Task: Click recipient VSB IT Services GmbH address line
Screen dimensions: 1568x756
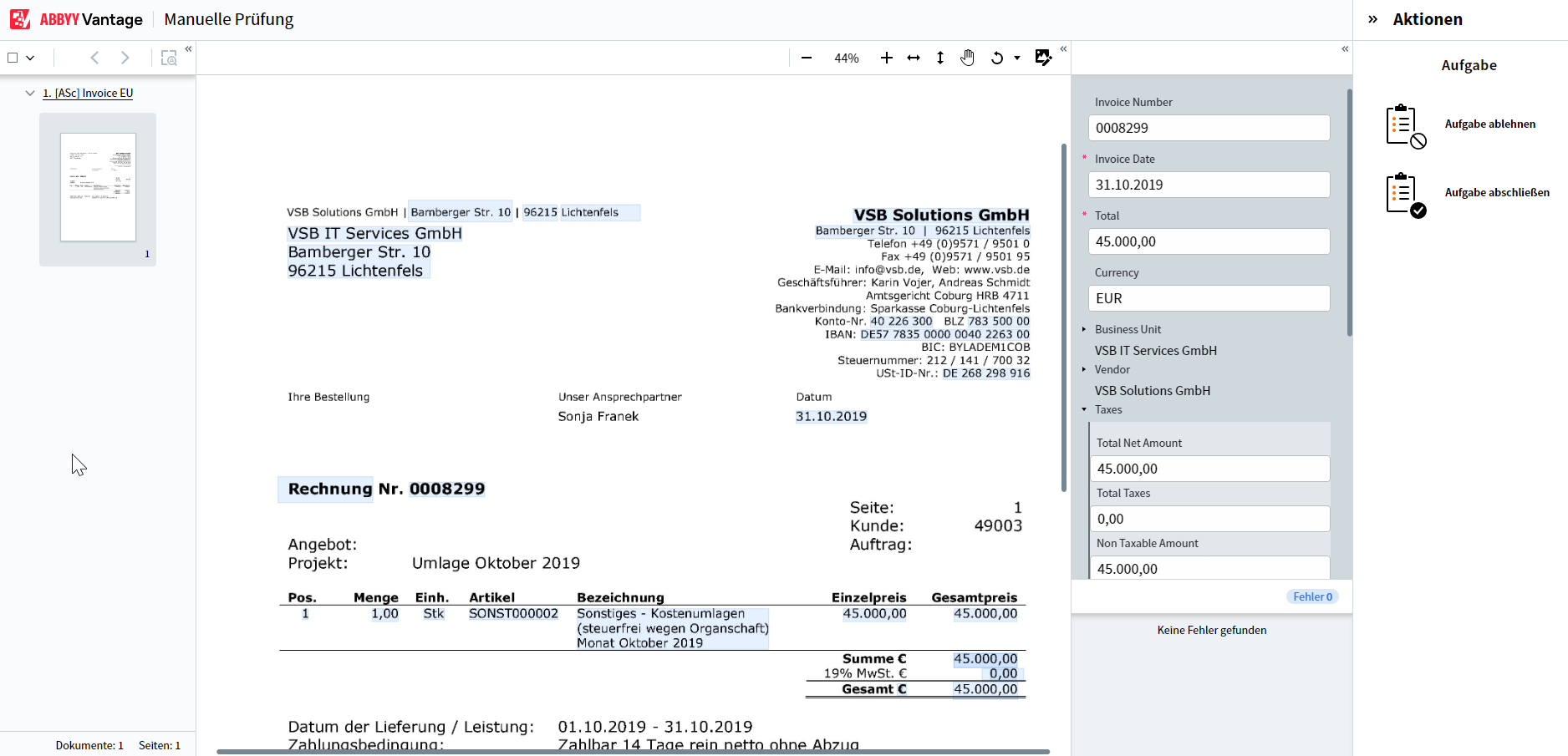Action: tap(374, 233)
